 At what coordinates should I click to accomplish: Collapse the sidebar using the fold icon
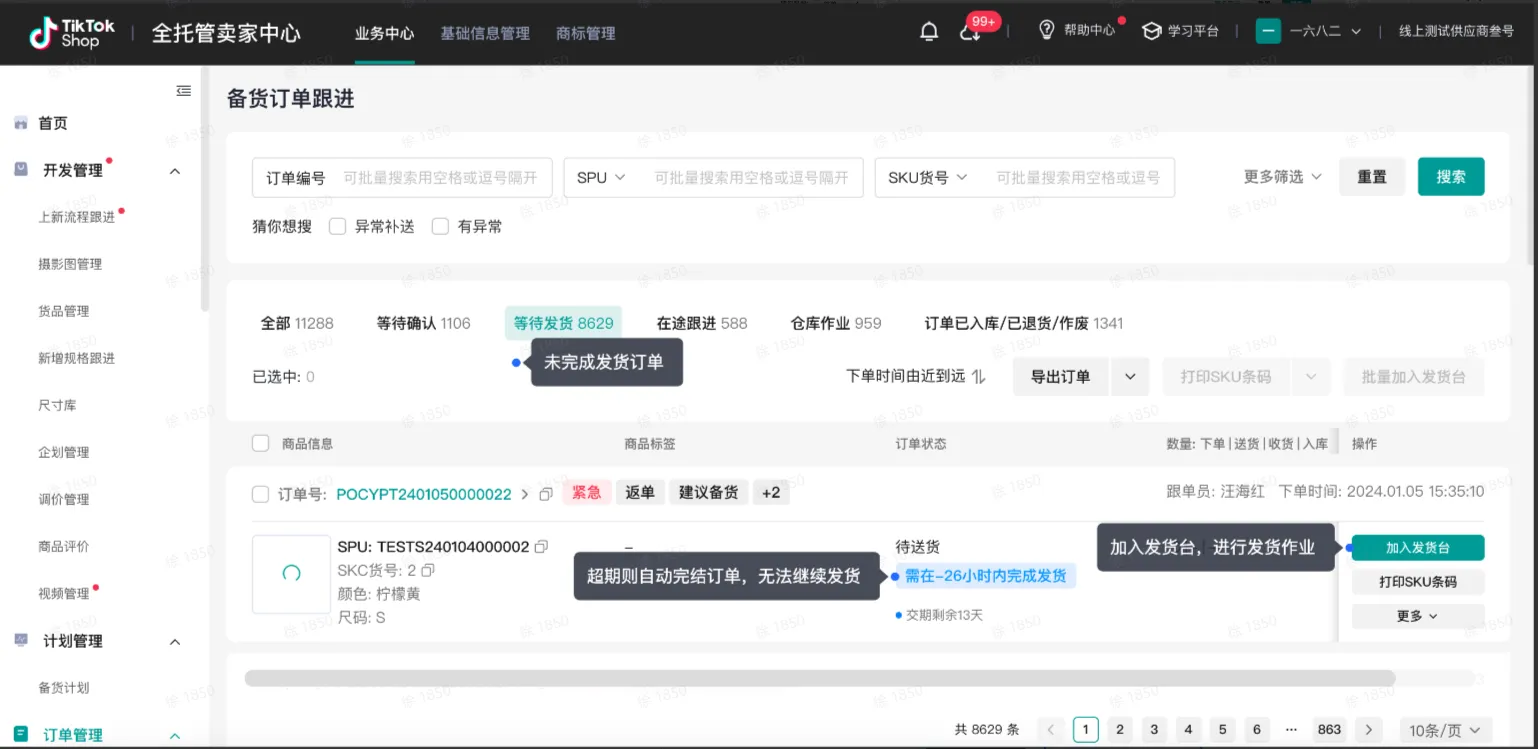click(x=184, y=91)
